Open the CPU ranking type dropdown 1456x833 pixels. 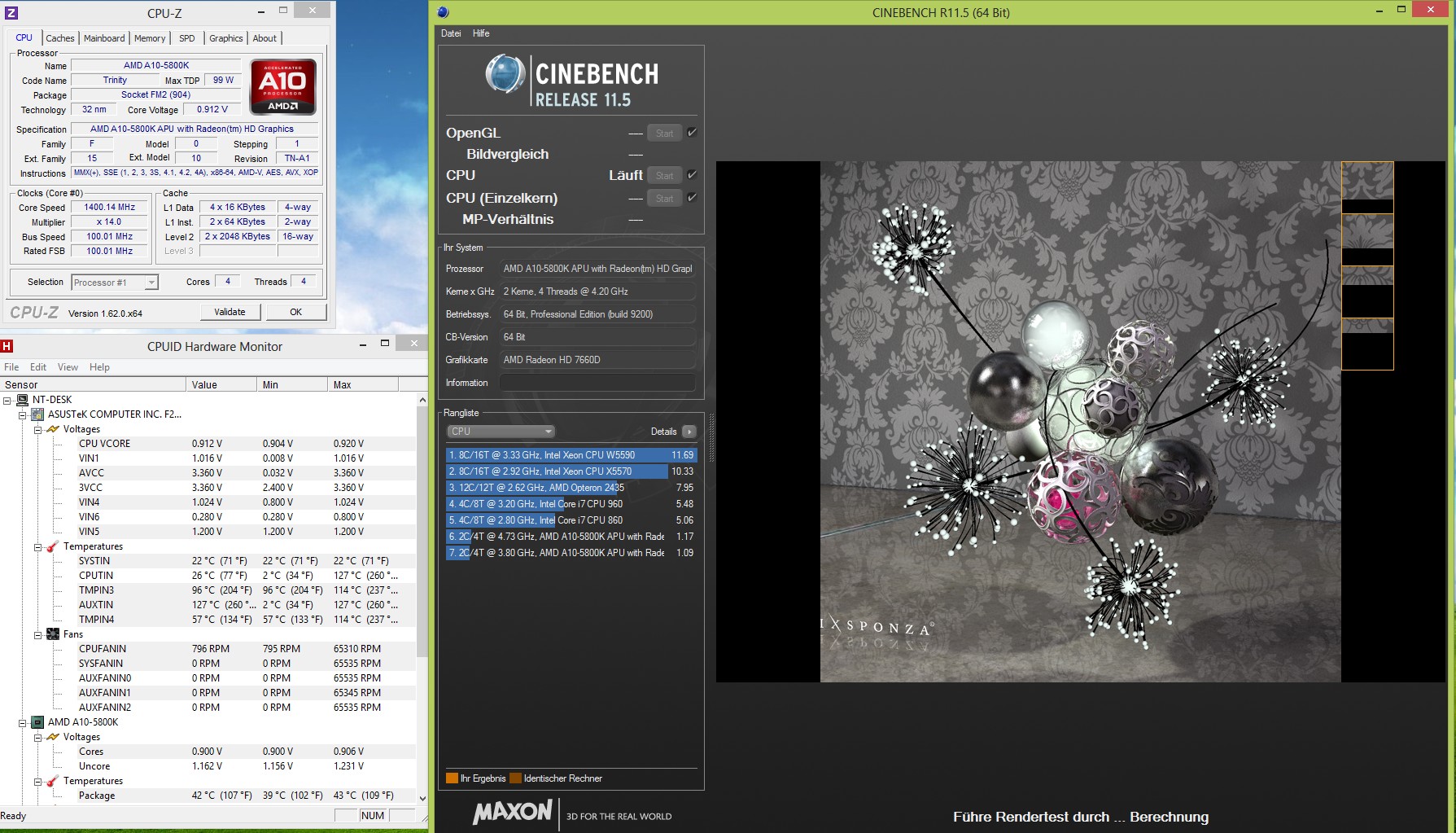tap(501, 432)
